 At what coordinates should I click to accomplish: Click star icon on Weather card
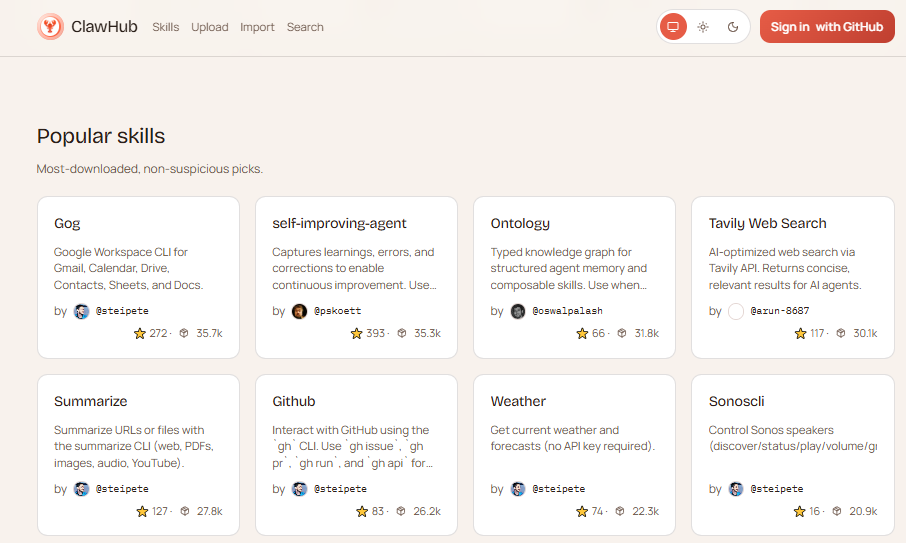582,511
